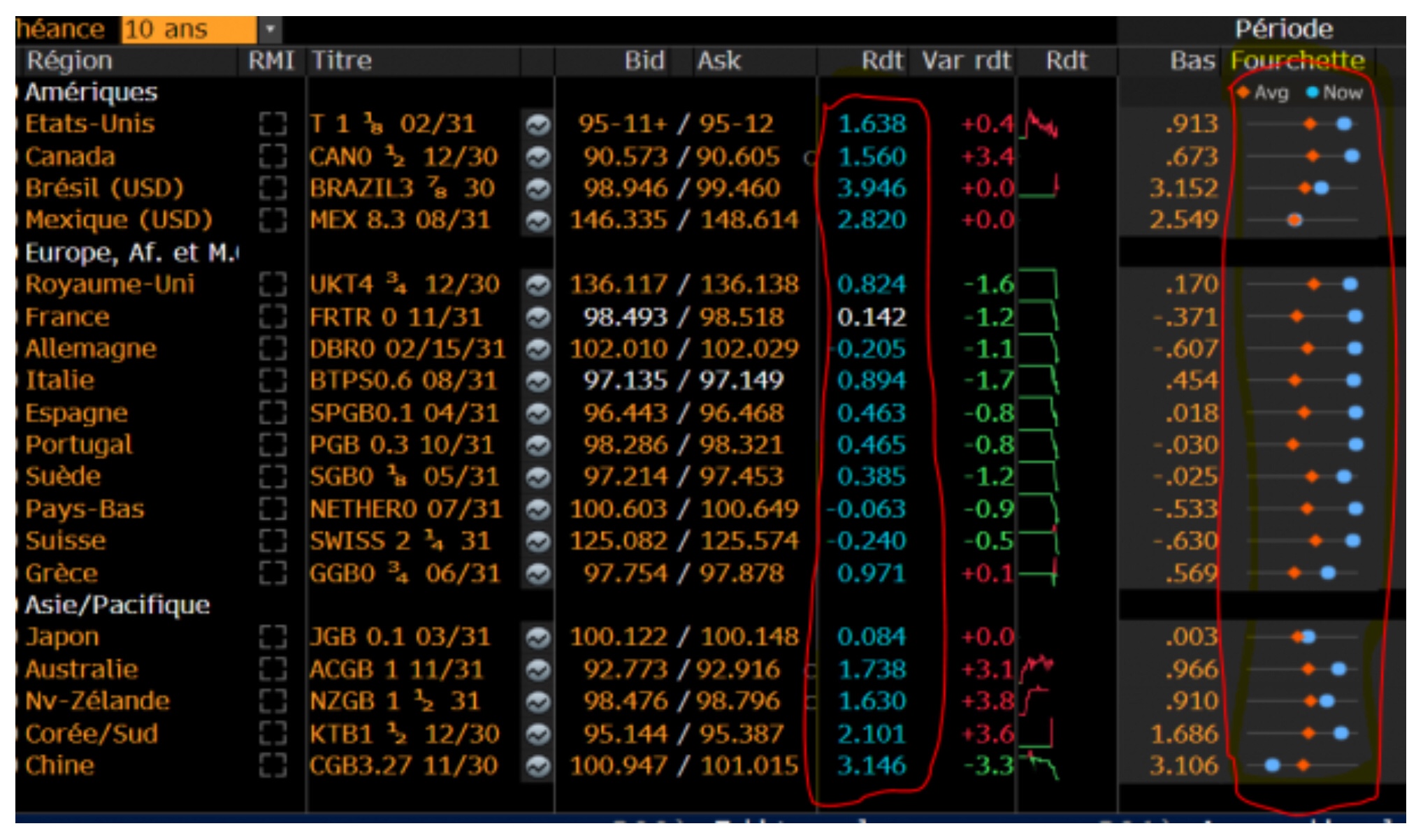Open the 10 ans maturity dropdown arrow
The height and width of the screenshot is (840, 1423).
coord(270,29)
